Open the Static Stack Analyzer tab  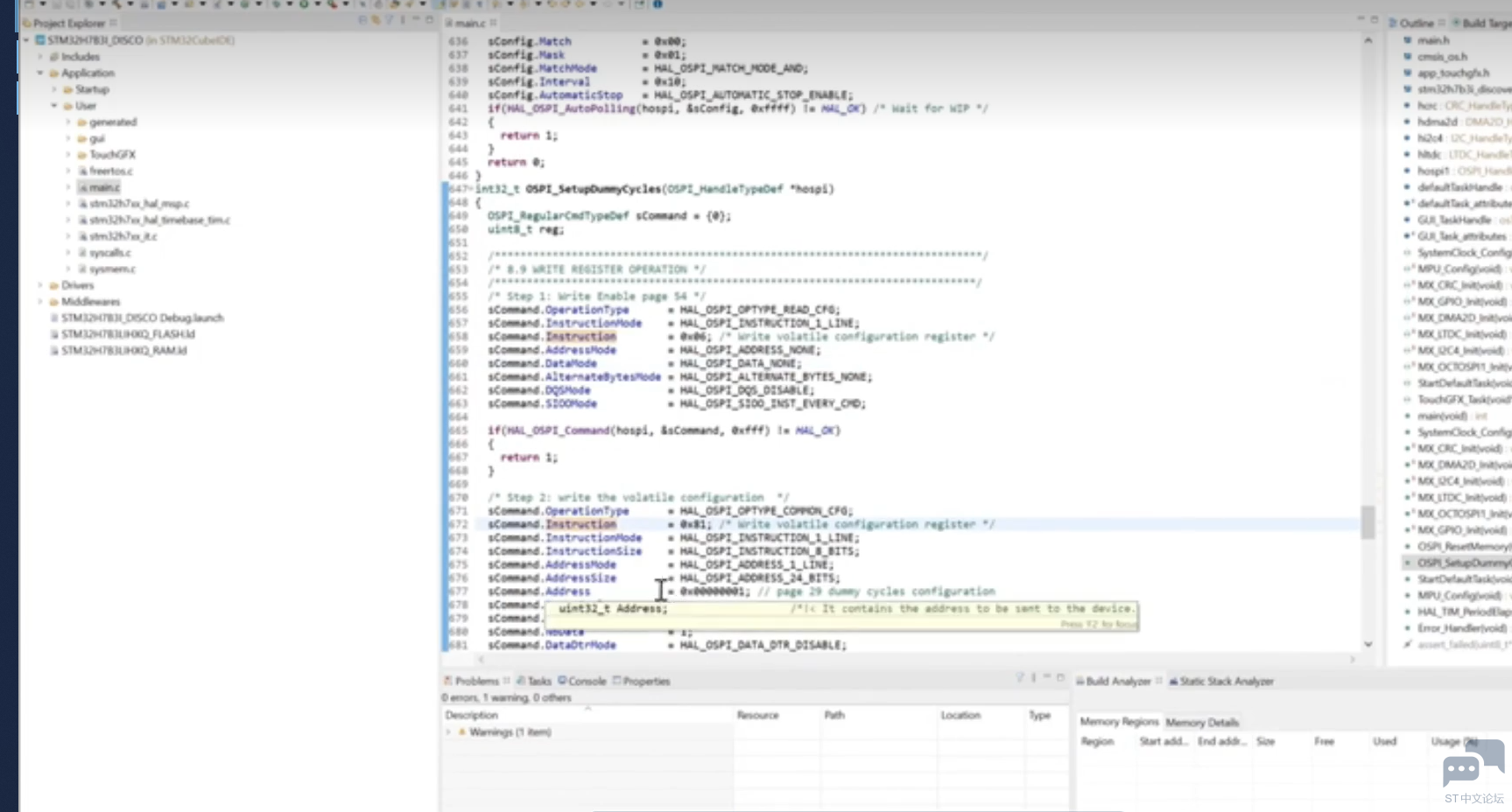tap(1222, 681)
